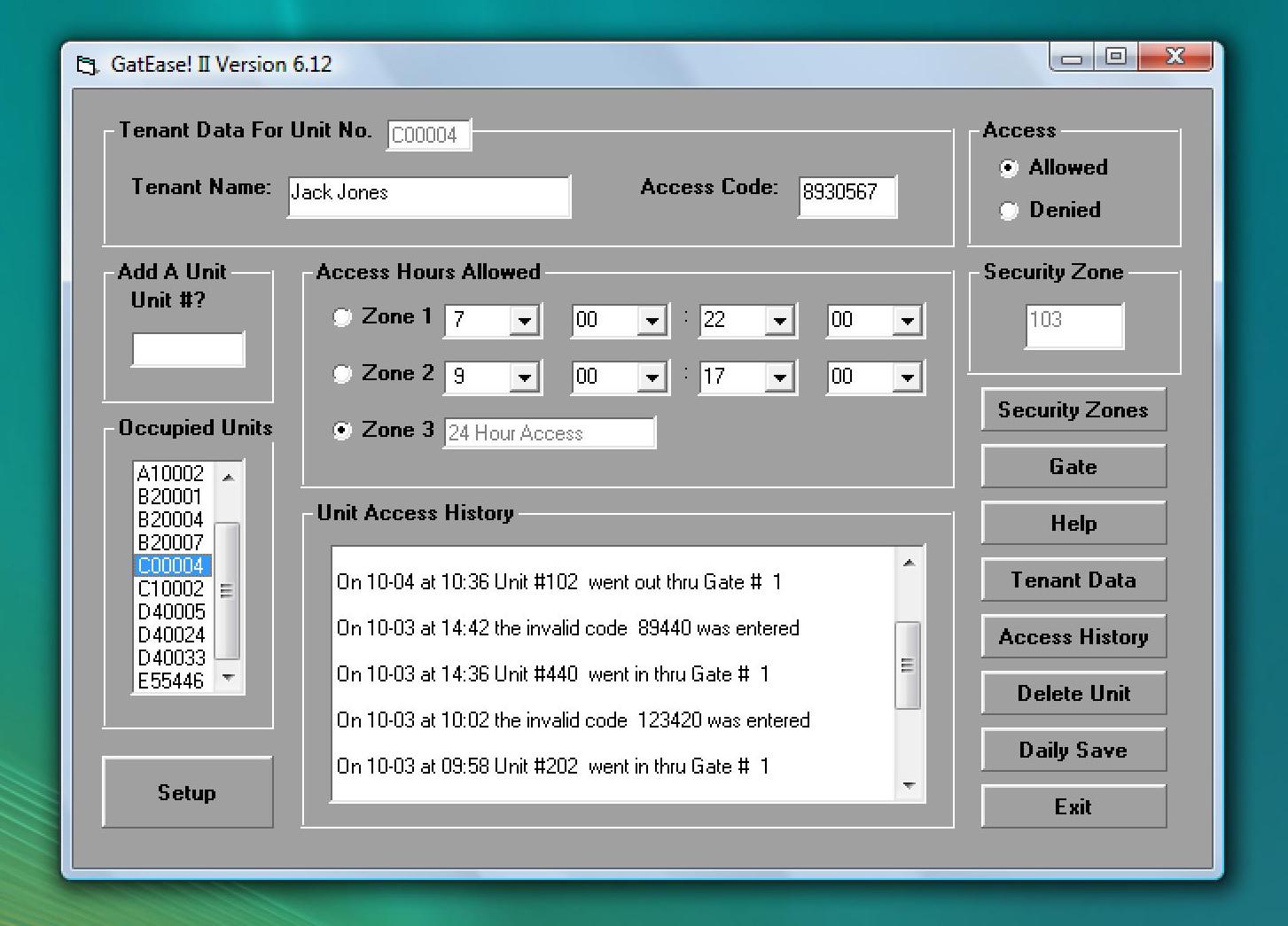1288x926 pixels.
Task: Enable Zone 1 access hours
Action: tap(341, 317)
